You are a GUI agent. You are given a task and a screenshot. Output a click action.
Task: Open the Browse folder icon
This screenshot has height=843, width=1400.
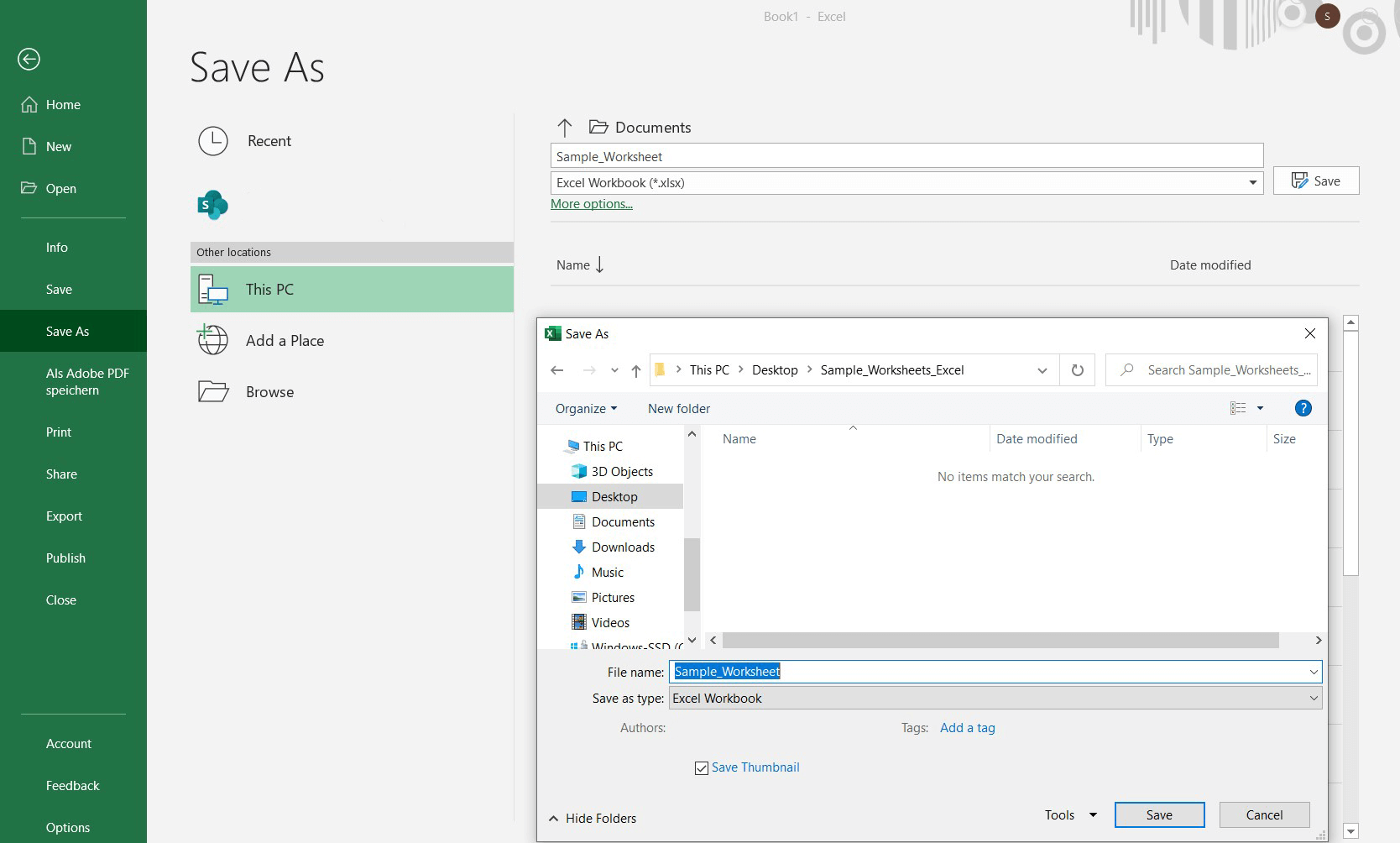(213, 391)
